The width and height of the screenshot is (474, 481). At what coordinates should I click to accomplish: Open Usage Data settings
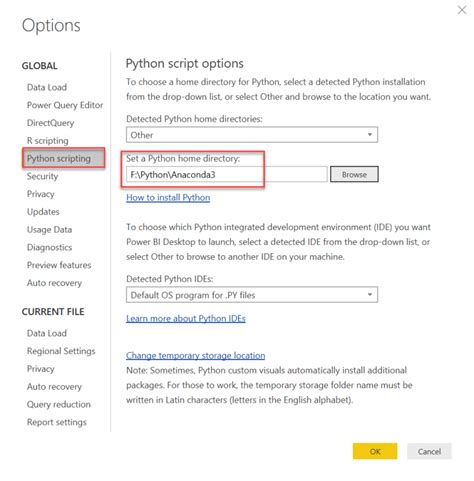click(49, 230)
